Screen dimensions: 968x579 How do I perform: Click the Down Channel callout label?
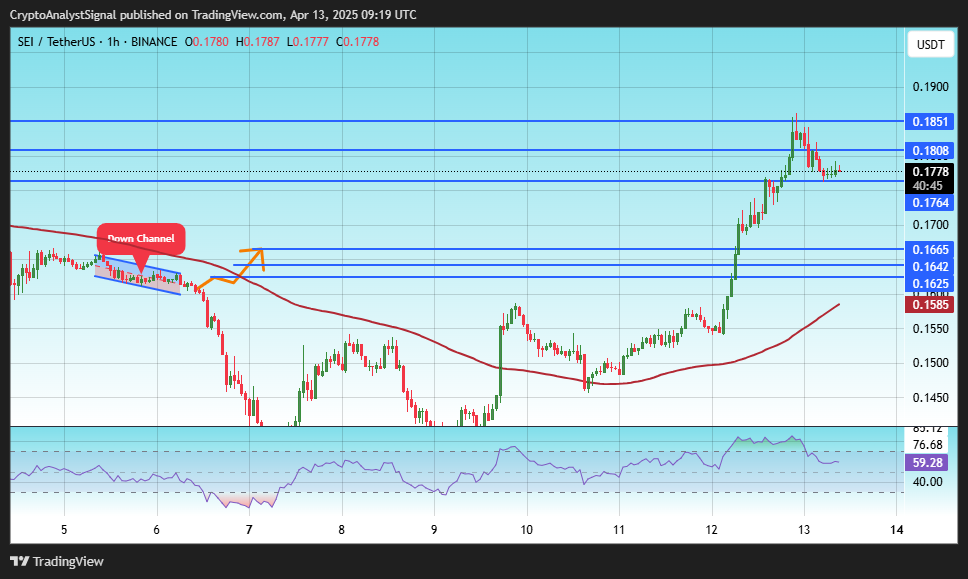coord(141,238)
